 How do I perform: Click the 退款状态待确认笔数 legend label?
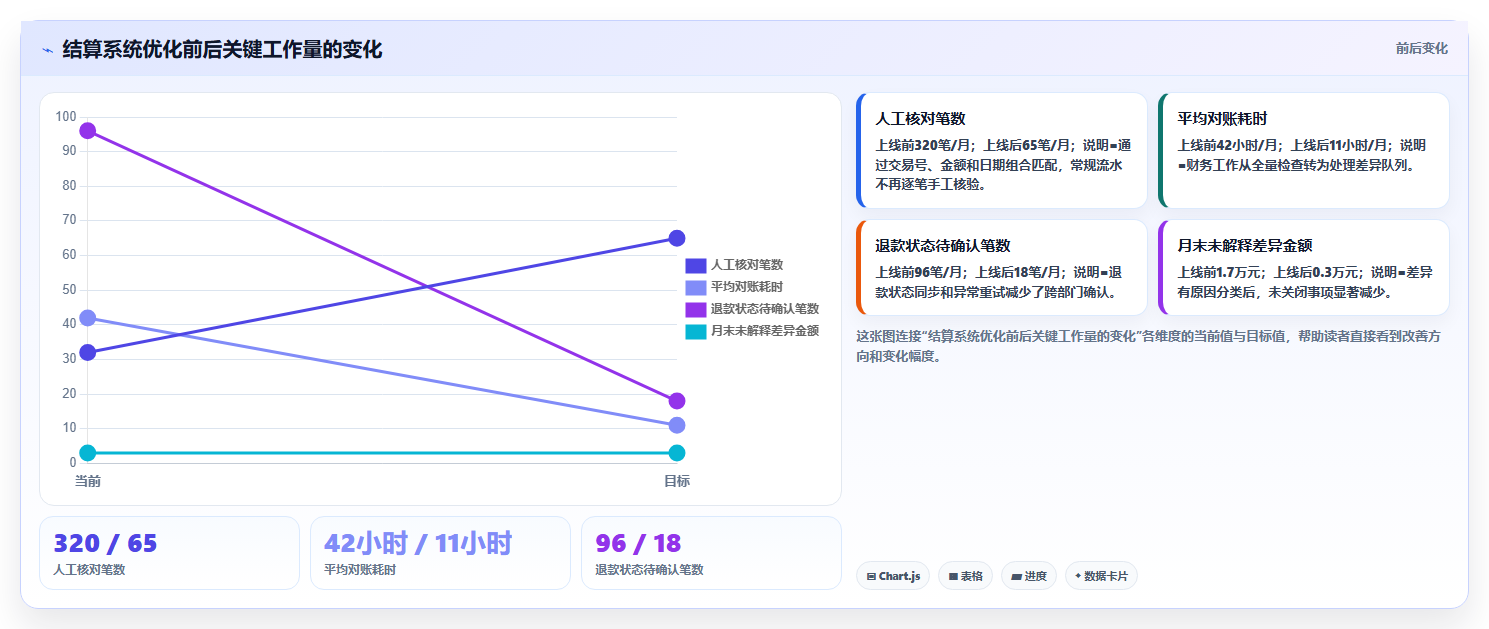coord(765,309)
